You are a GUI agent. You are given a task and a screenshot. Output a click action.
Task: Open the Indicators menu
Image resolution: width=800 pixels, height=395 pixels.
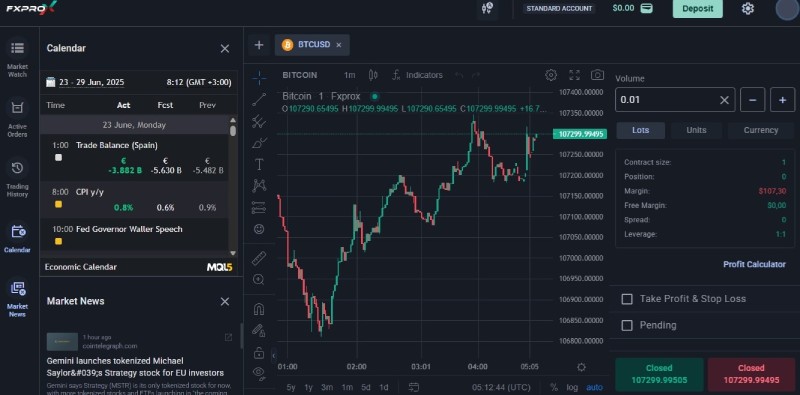[417, 75]
